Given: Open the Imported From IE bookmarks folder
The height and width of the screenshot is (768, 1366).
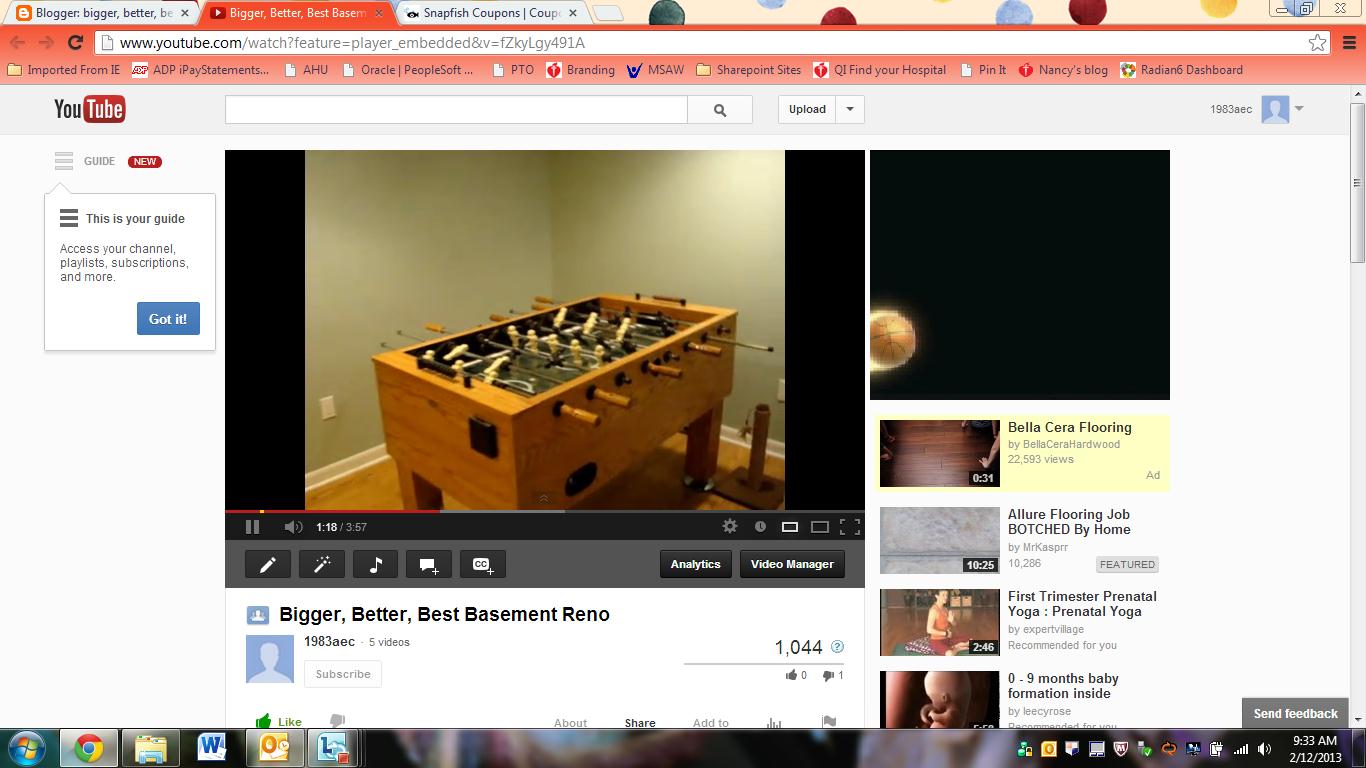Looking at the screenshot, I should [63, 70].
